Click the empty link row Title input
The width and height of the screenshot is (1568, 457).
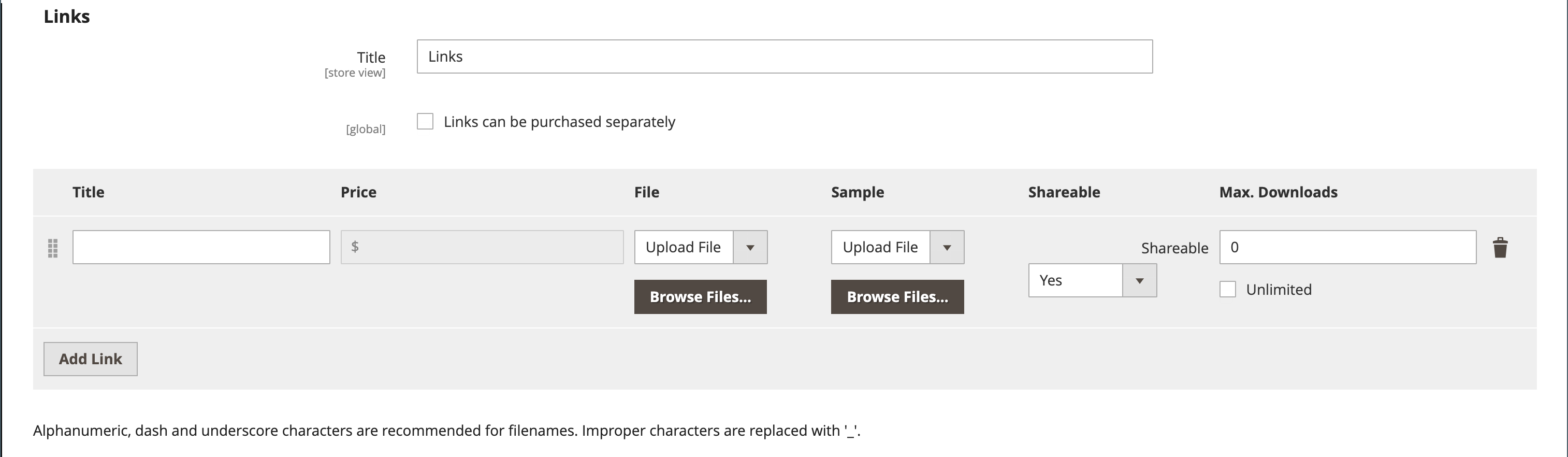[201, 247]
